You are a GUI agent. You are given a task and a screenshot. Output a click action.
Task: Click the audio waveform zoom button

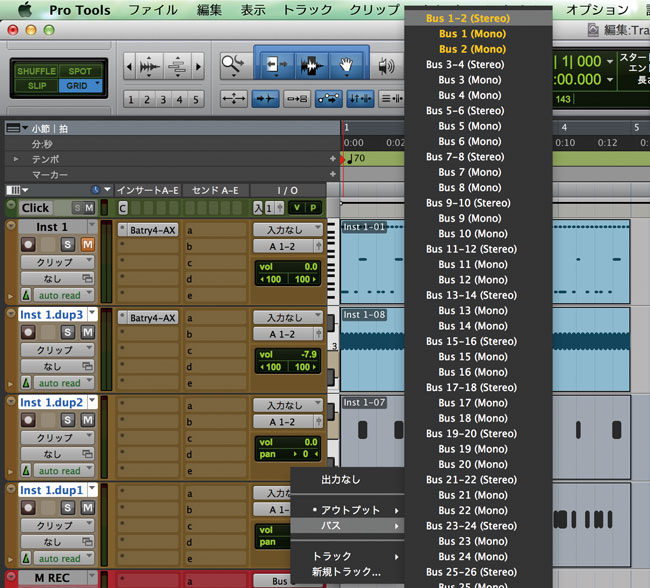pos(149,66)
